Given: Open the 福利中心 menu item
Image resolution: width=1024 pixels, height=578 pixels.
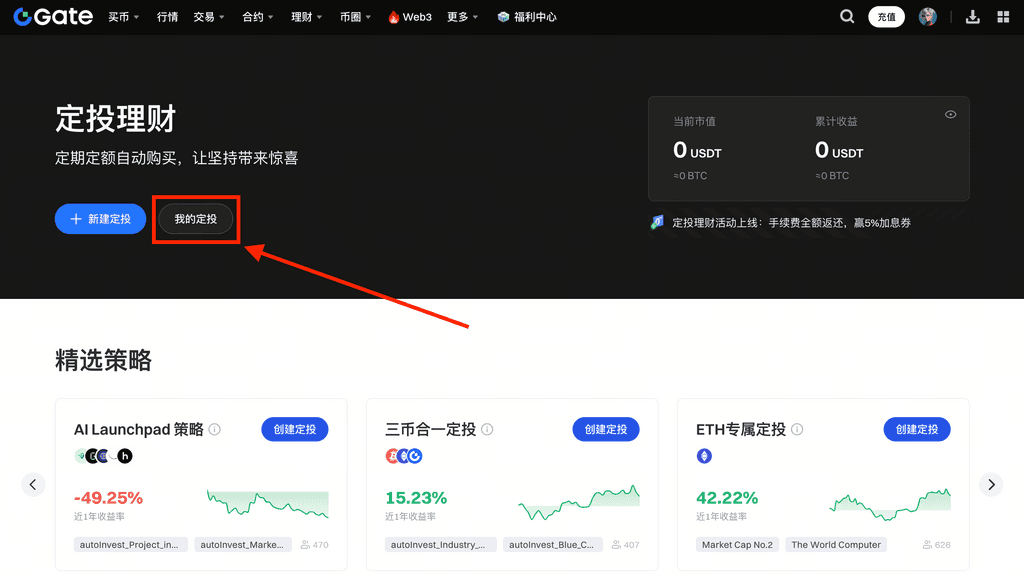Looking at the screenshot, I should [x=534, y=16].
